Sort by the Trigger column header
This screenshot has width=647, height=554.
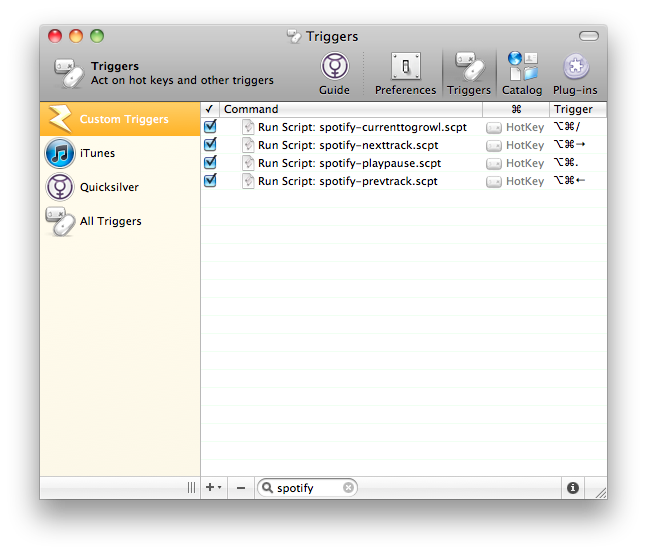click(578, 109)
